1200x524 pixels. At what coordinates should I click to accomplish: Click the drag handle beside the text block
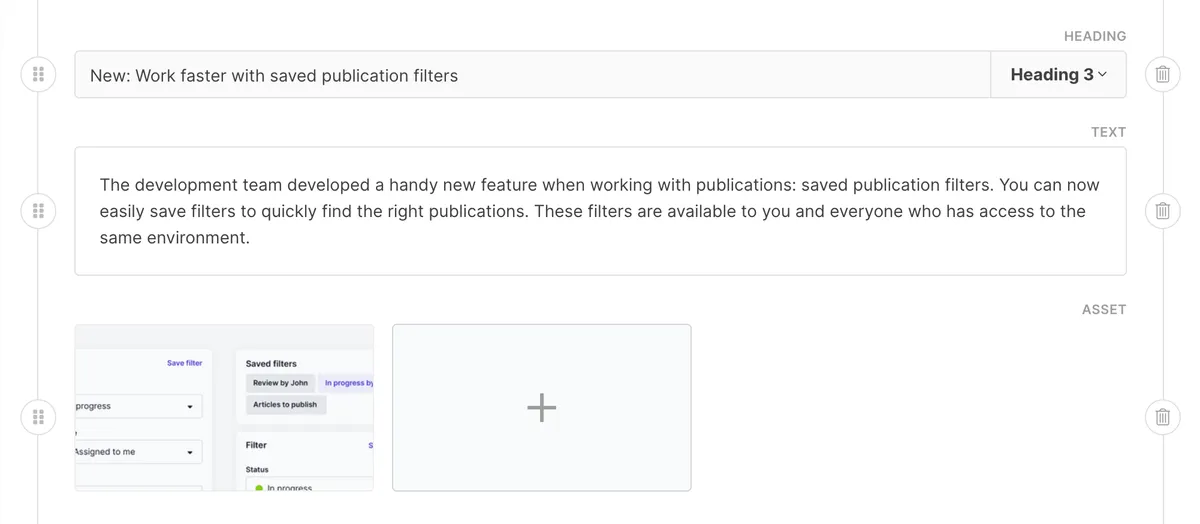click(x=38, y=211)
